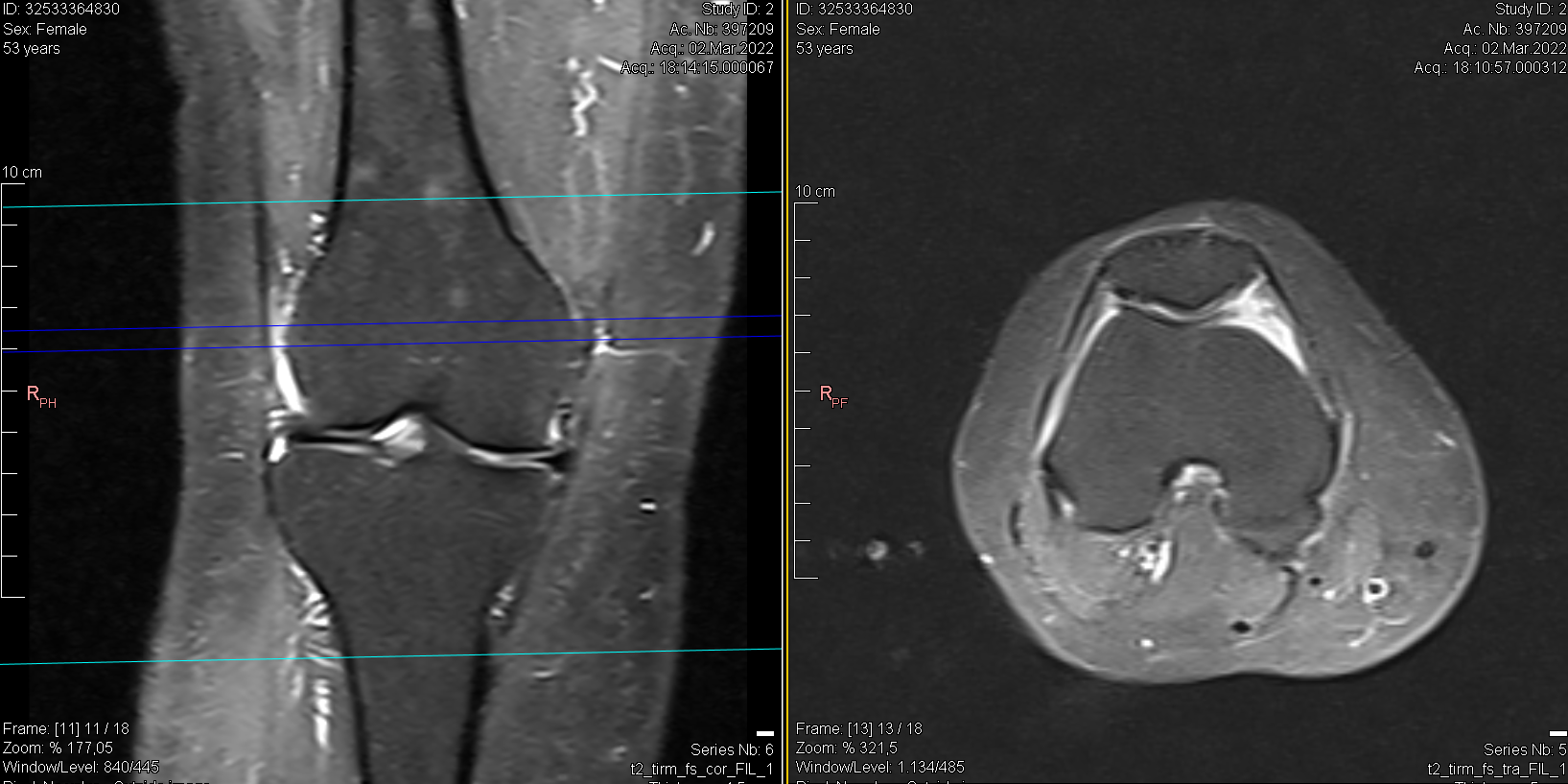Click the R PF orientation marker

click(832, 395)
